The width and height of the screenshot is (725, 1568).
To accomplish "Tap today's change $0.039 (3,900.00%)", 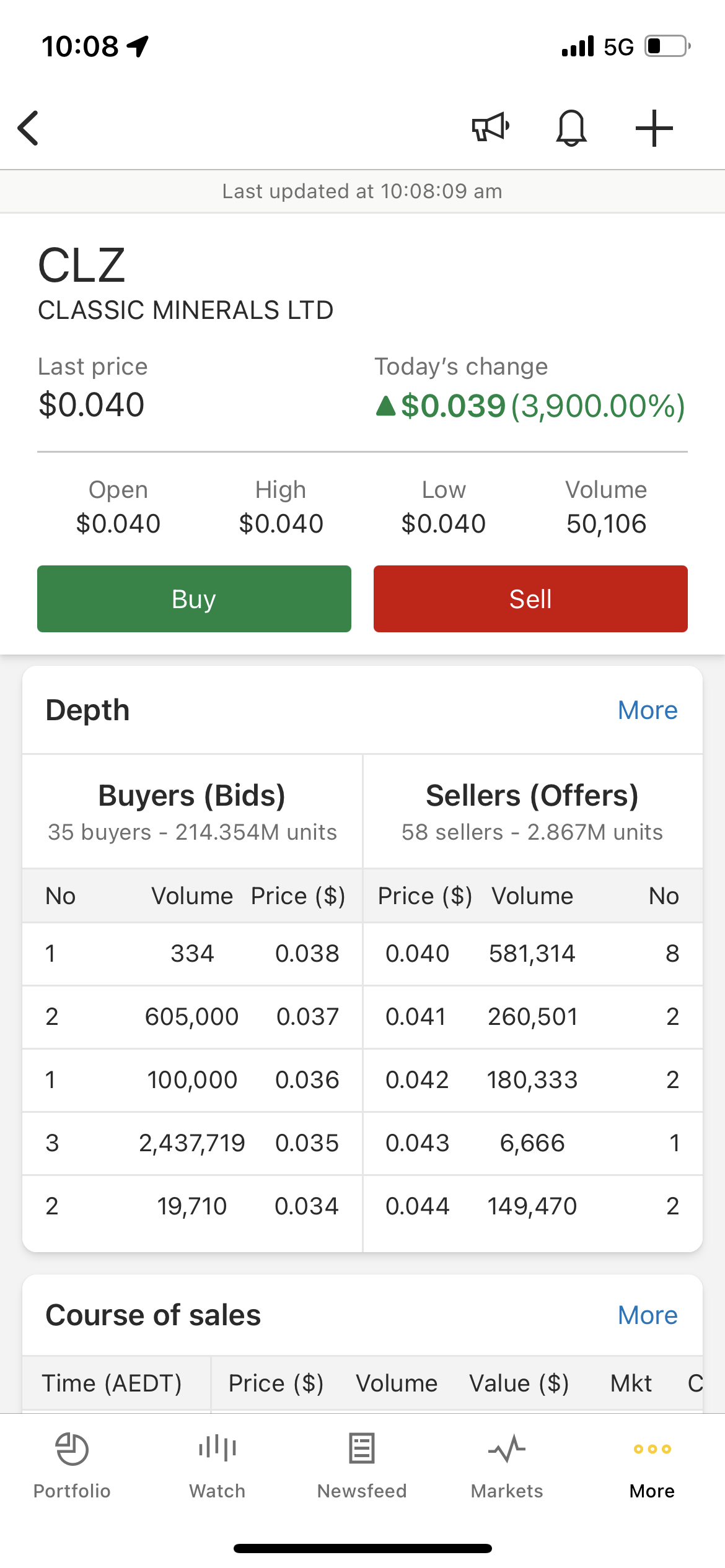I will 530,406.
